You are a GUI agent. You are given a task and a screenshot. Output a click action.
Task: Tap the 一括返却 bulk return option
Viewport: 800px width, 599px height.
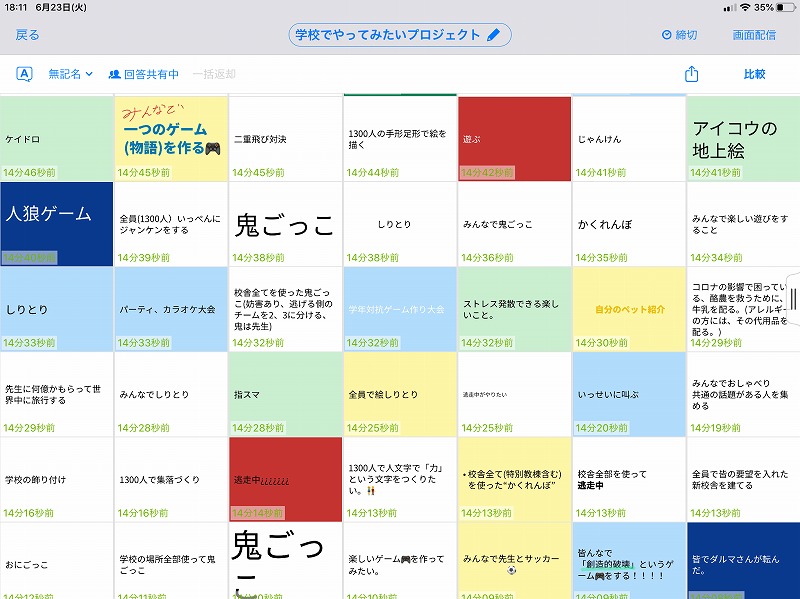pos(214,74)
